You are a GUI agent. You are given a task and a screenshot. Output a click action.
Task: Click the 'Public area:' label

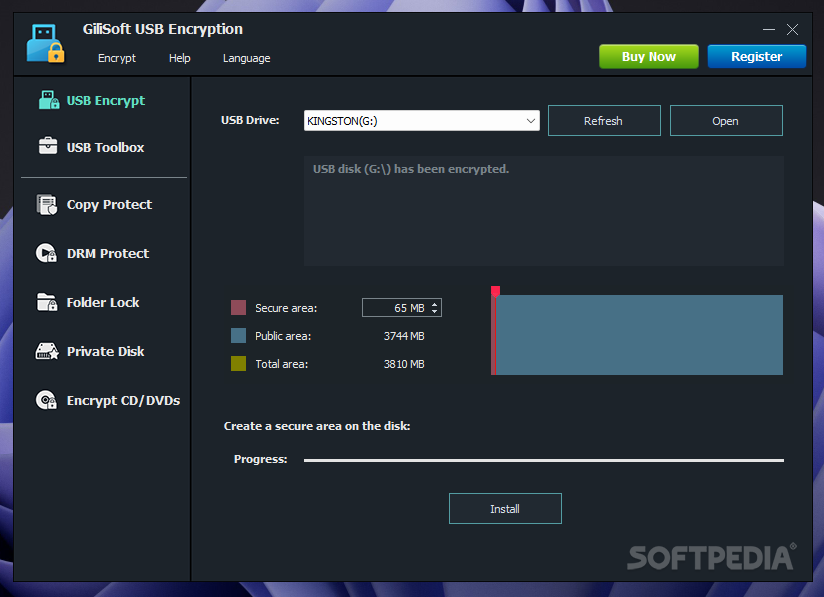click(283, 336)
